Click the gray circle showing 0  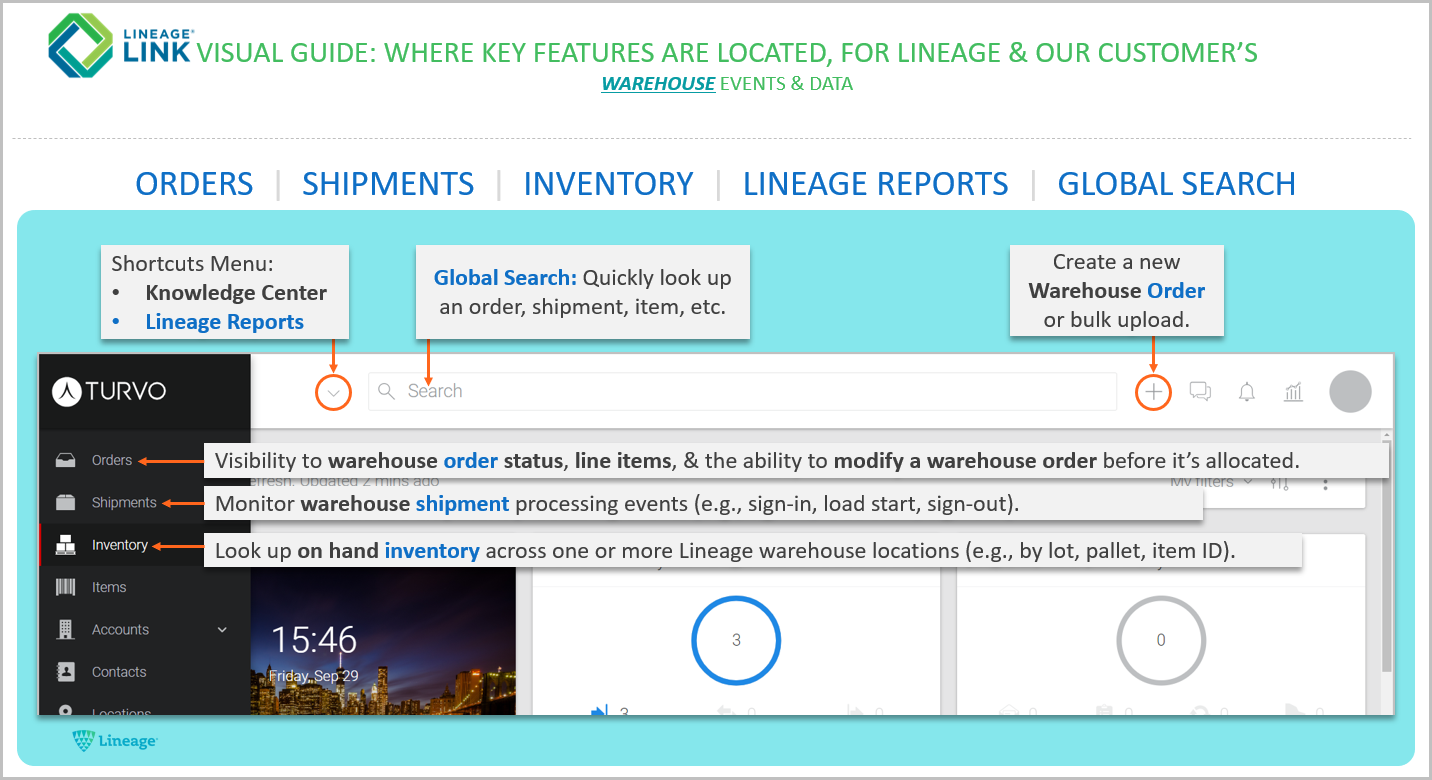point(1160,640)
